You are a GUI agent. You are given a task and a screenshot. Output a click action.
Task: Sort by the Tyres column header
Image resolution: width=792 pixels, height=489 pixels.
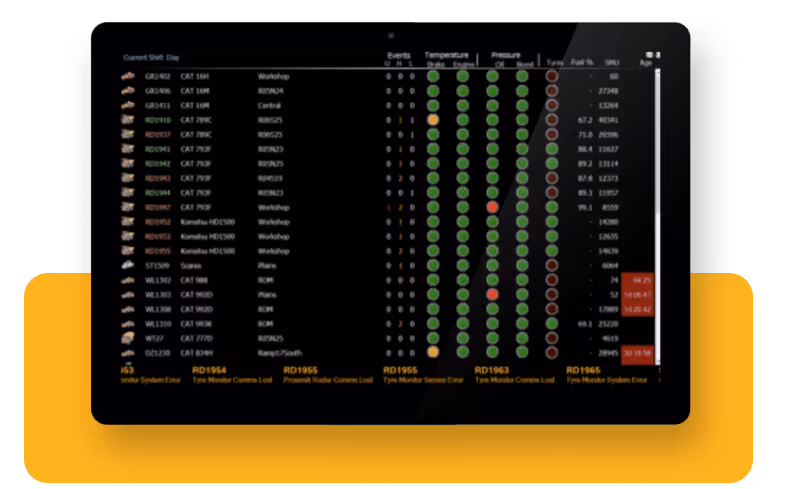[x=555, y=63]
